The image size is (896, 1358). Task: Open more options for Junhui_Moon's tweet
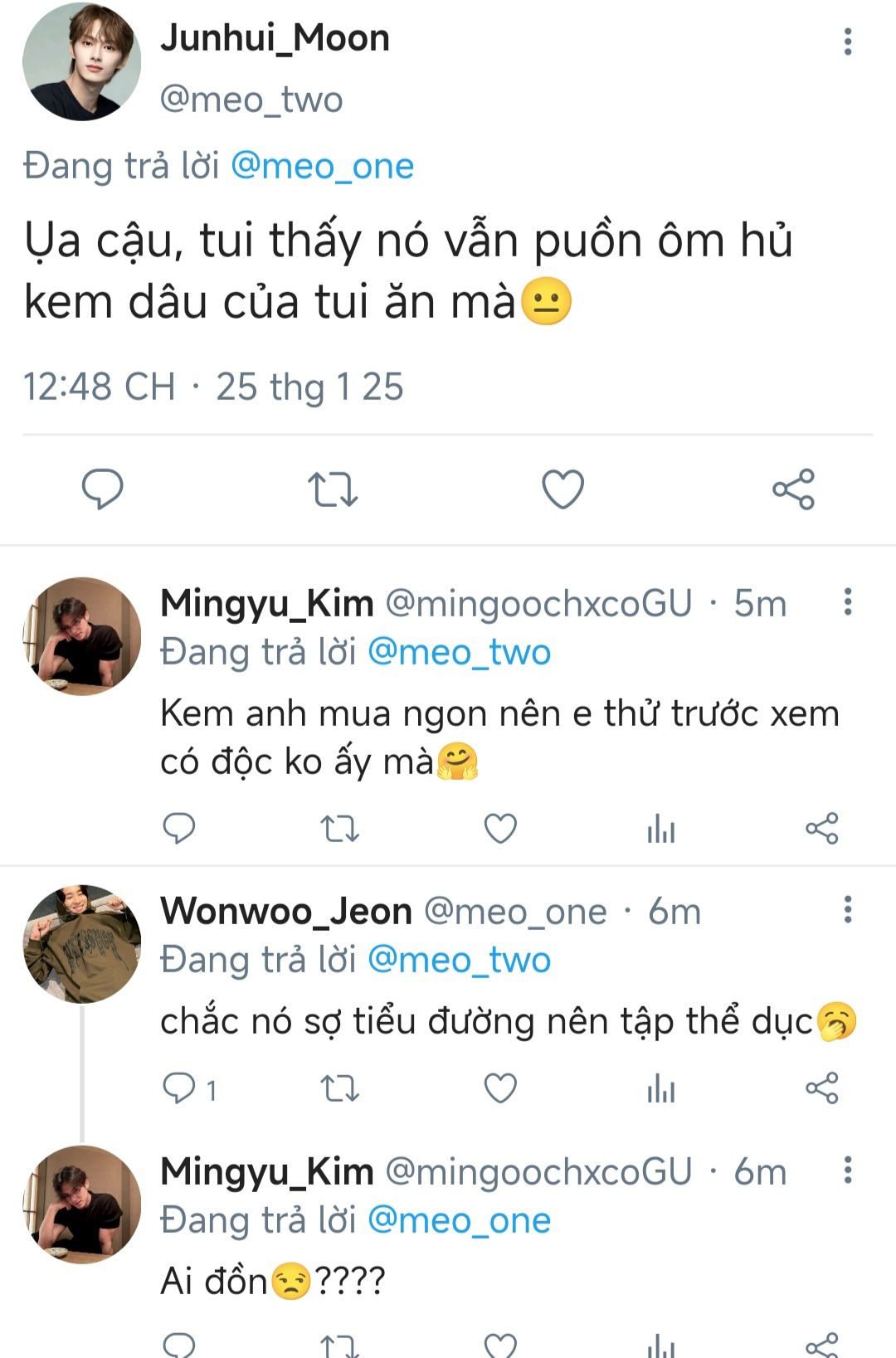coord(848,41)
